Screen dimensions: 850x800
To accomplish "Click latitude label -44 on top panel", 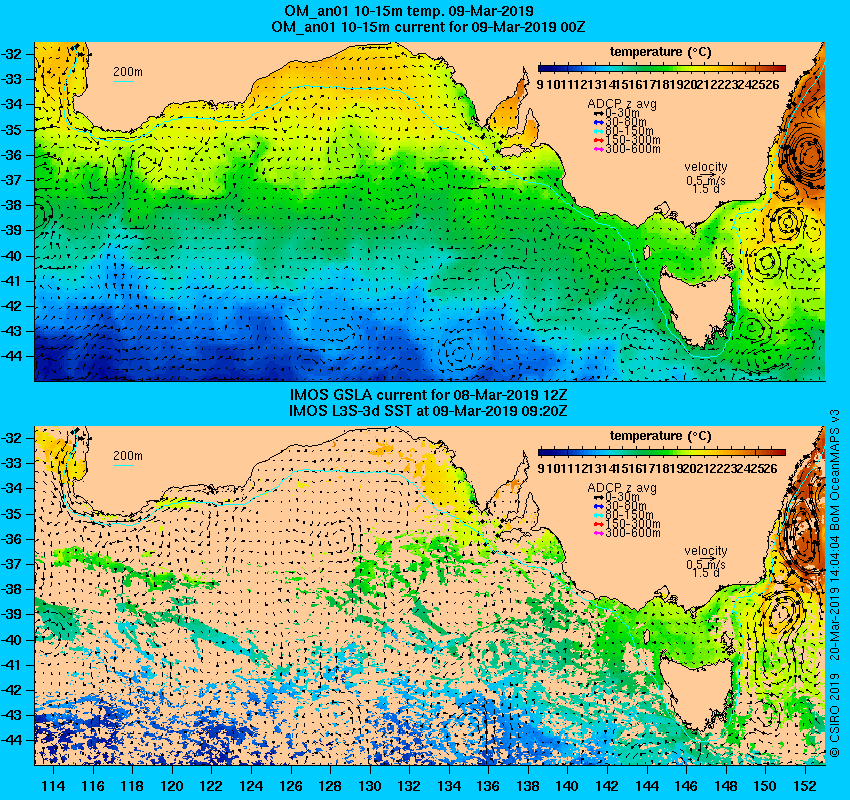I will coord(11,356).
